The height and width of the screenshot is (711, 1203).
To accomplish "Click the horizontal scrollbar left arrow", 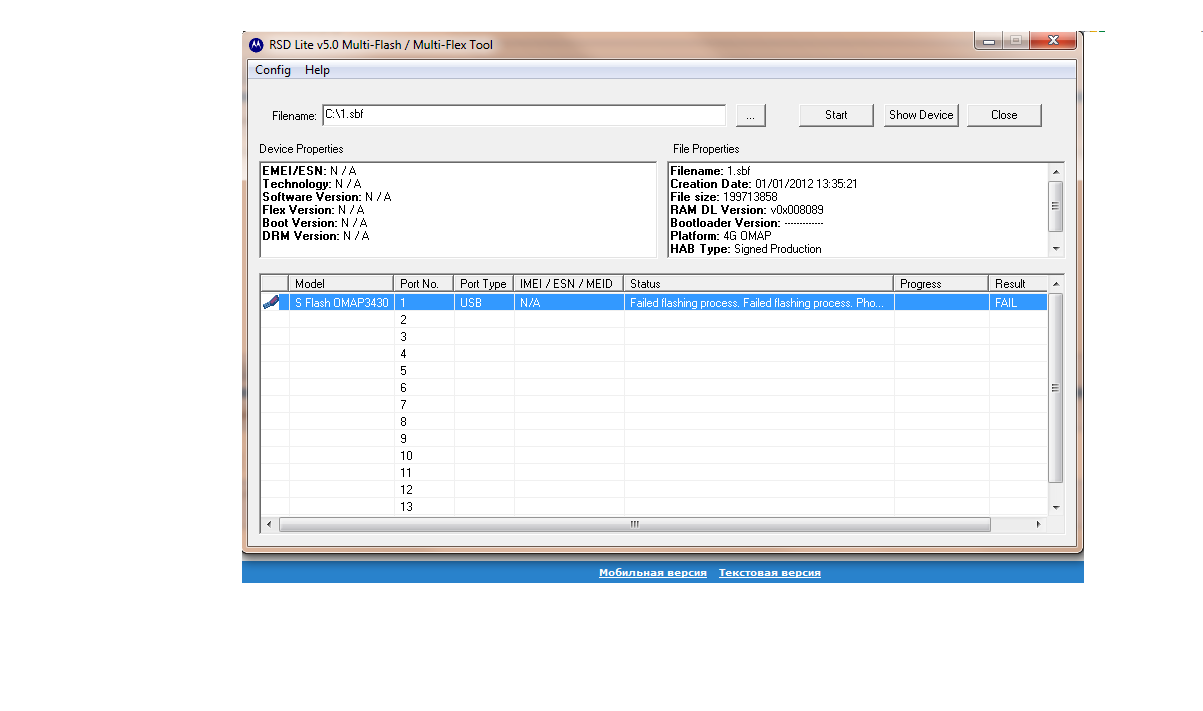I will click(x=269, y=524).
